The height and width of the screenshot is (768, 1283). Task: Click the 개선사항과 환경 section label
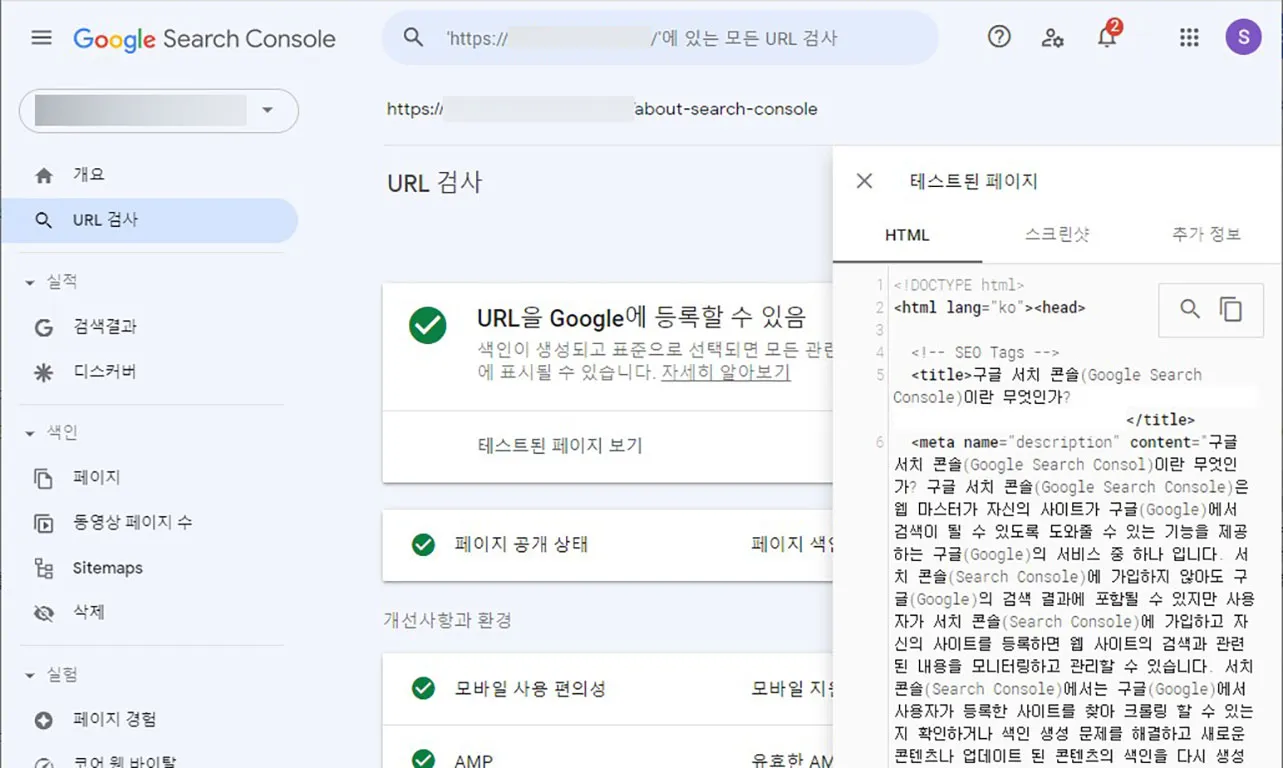(x=447, y=620)
